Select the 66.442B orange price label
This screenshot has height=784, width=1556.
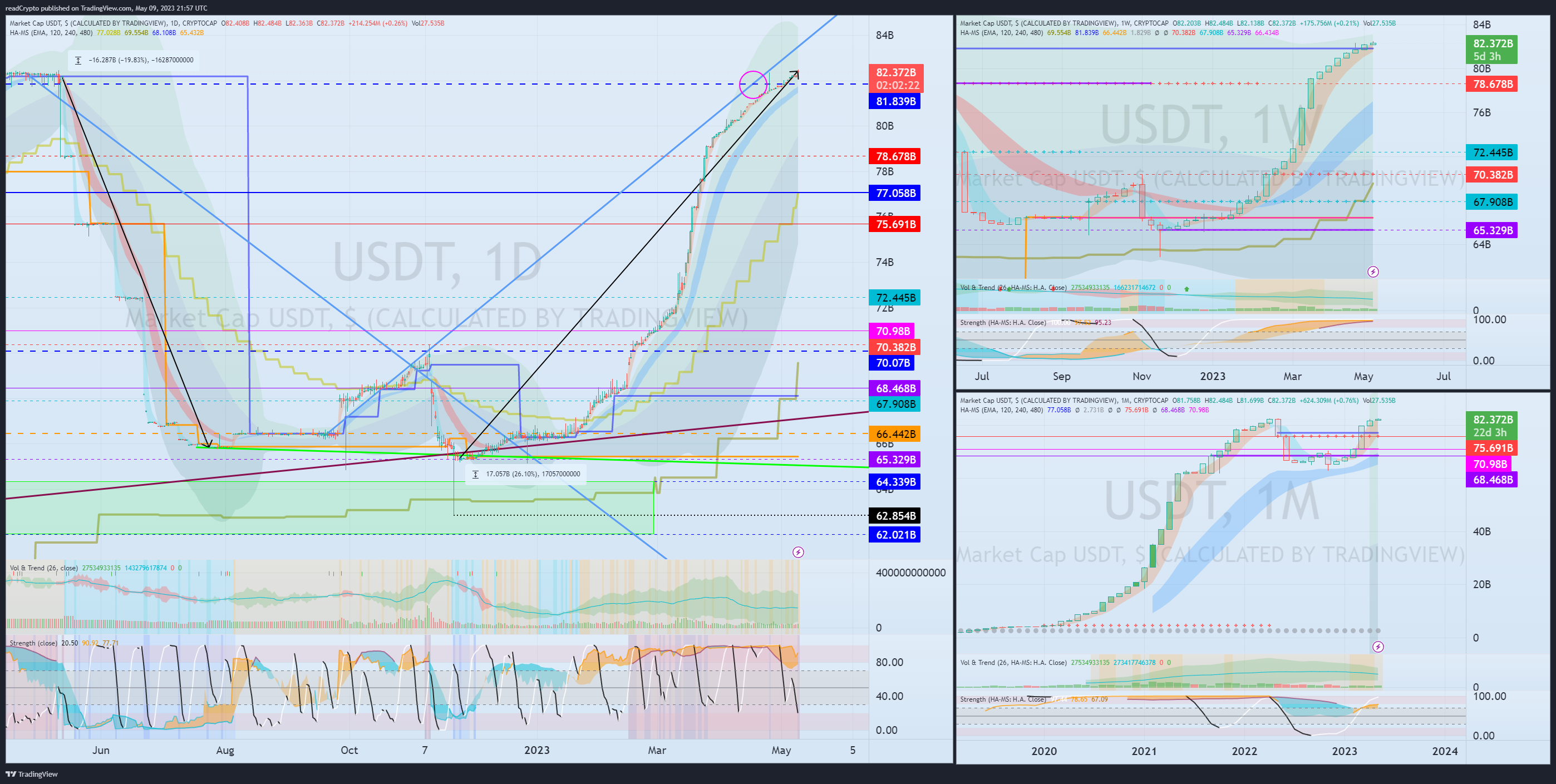tap(895, 434)
